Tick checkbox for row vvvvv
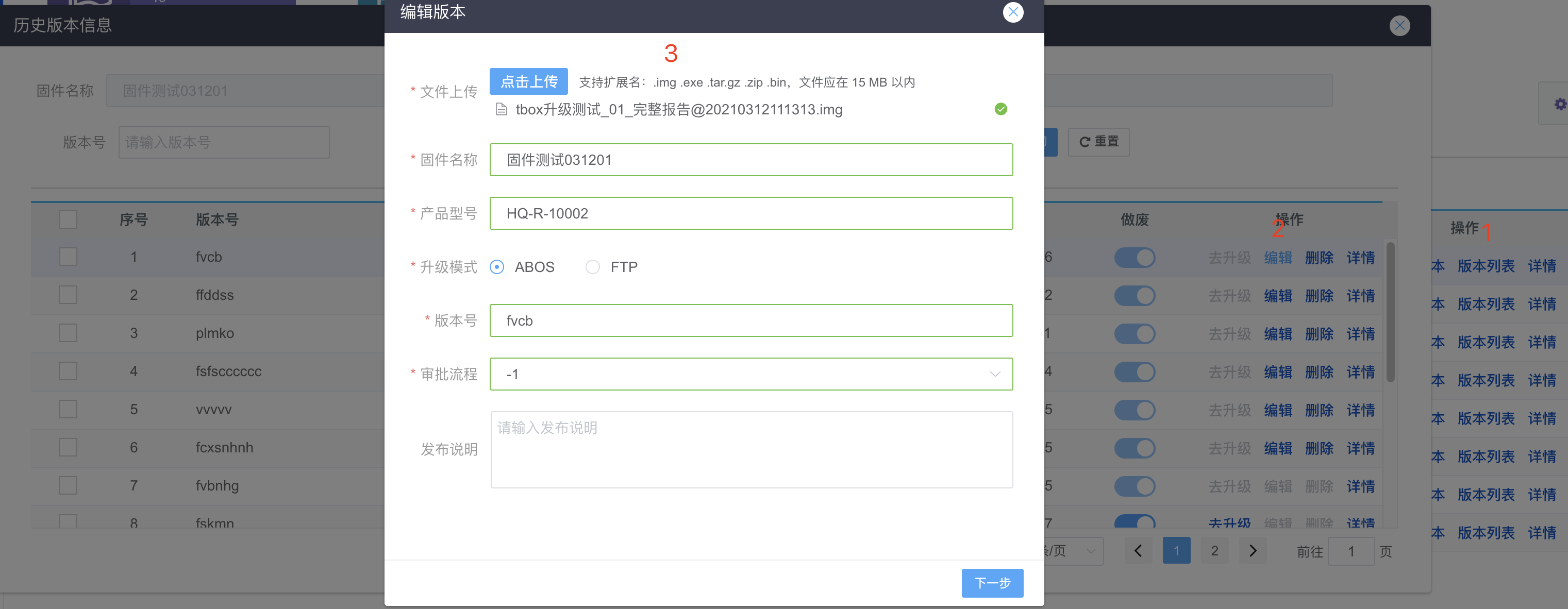The image size is (1568, 609). 68,410
